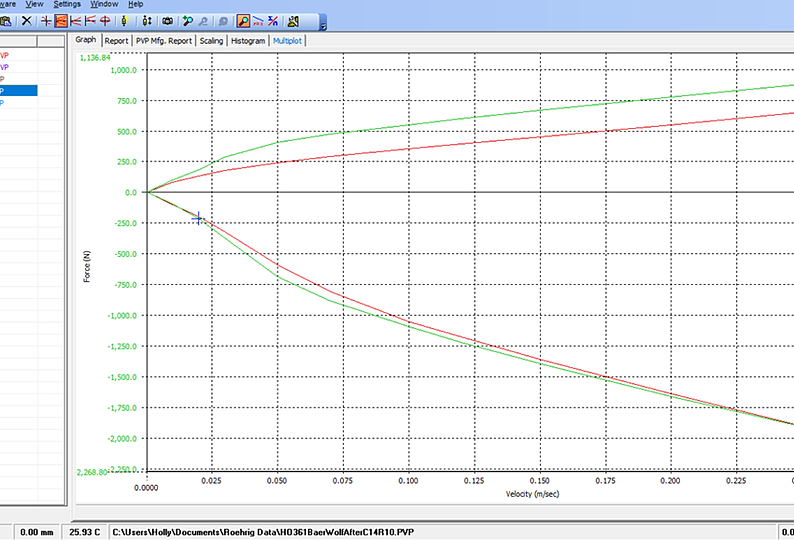This screenshot has height=540, width=794.
Task: Click the camera snapshot icon
Action: tap(168, 21)
